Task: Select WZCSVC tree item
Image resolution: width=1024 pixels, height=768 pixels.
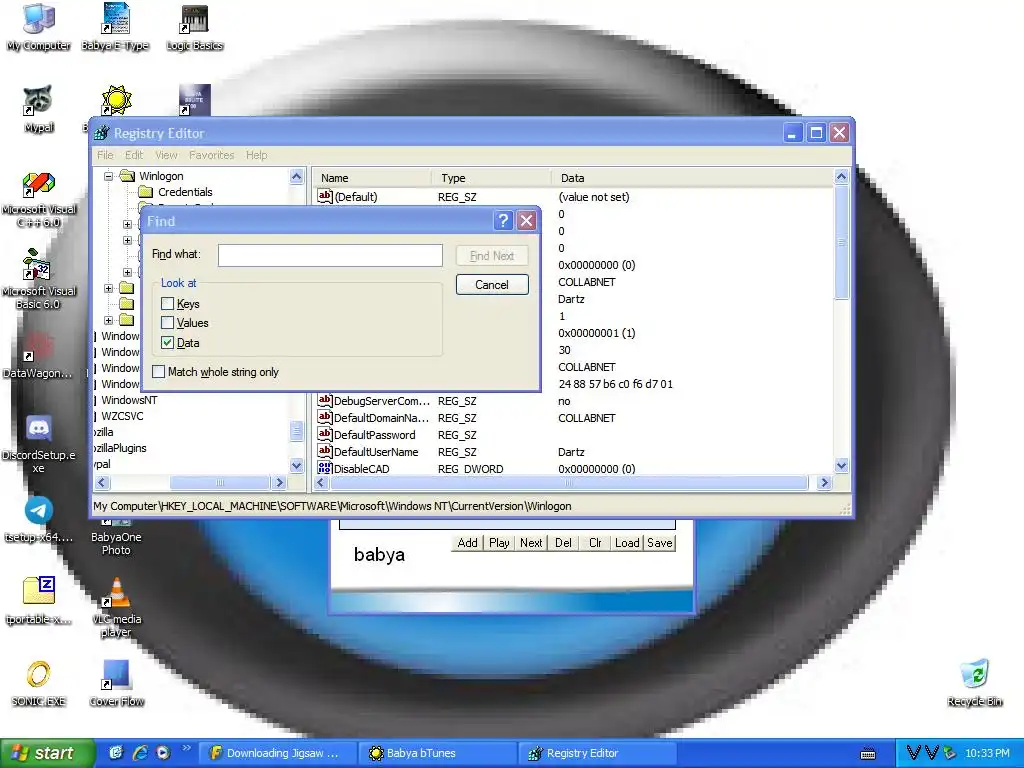Action: (122, 416)
